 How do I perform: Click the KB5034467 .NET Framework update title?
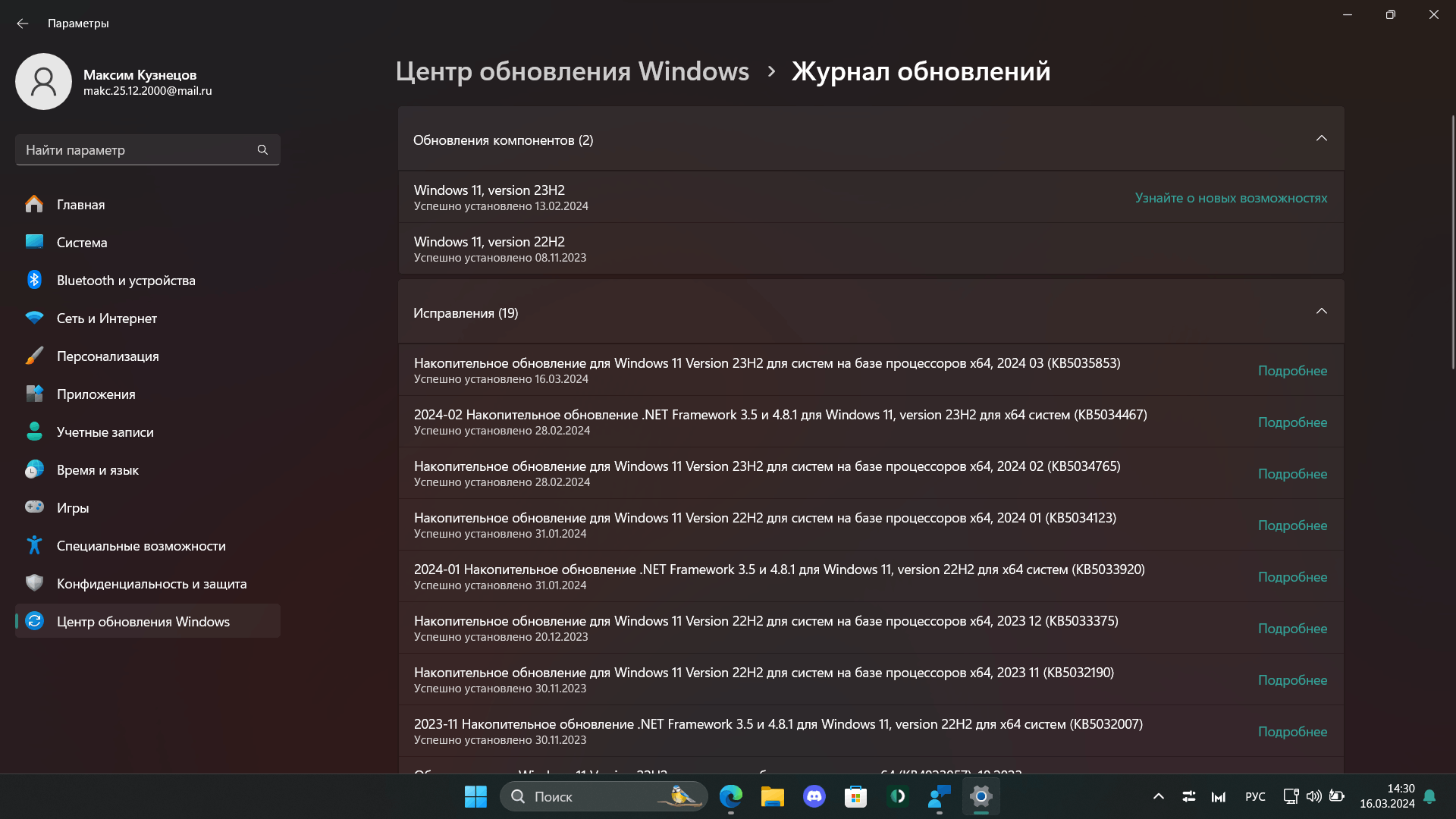click(x=780, y=415)
